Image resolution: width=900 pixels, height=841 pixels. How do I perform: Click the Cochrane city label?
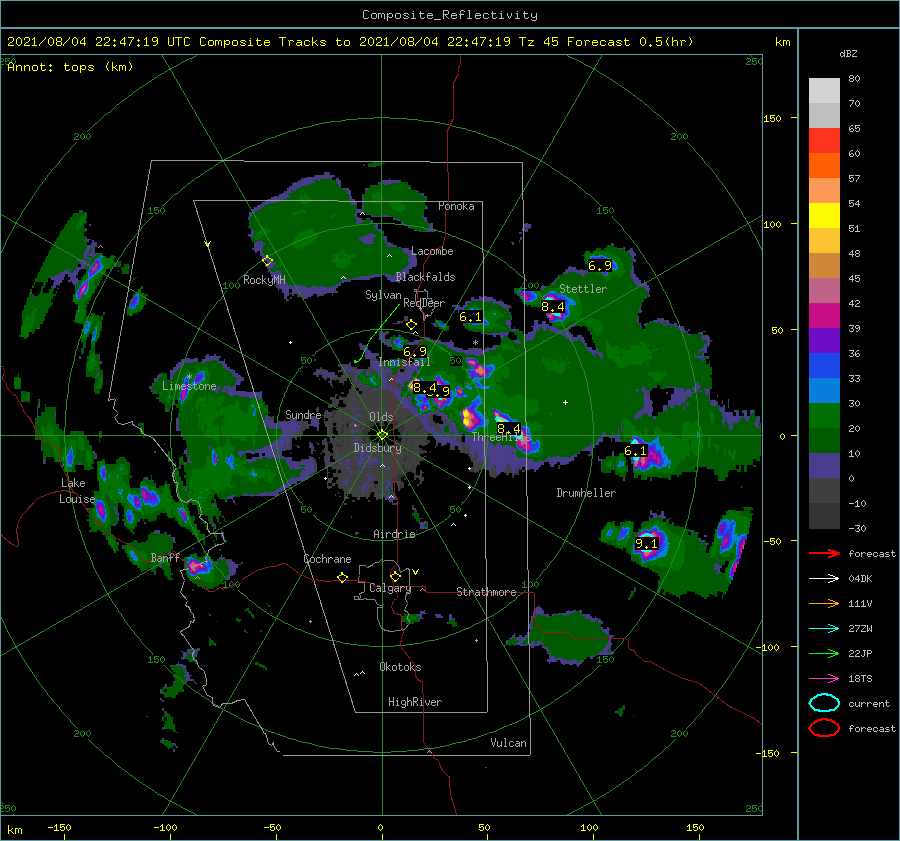pyautogui.click(x=327, y=559)
